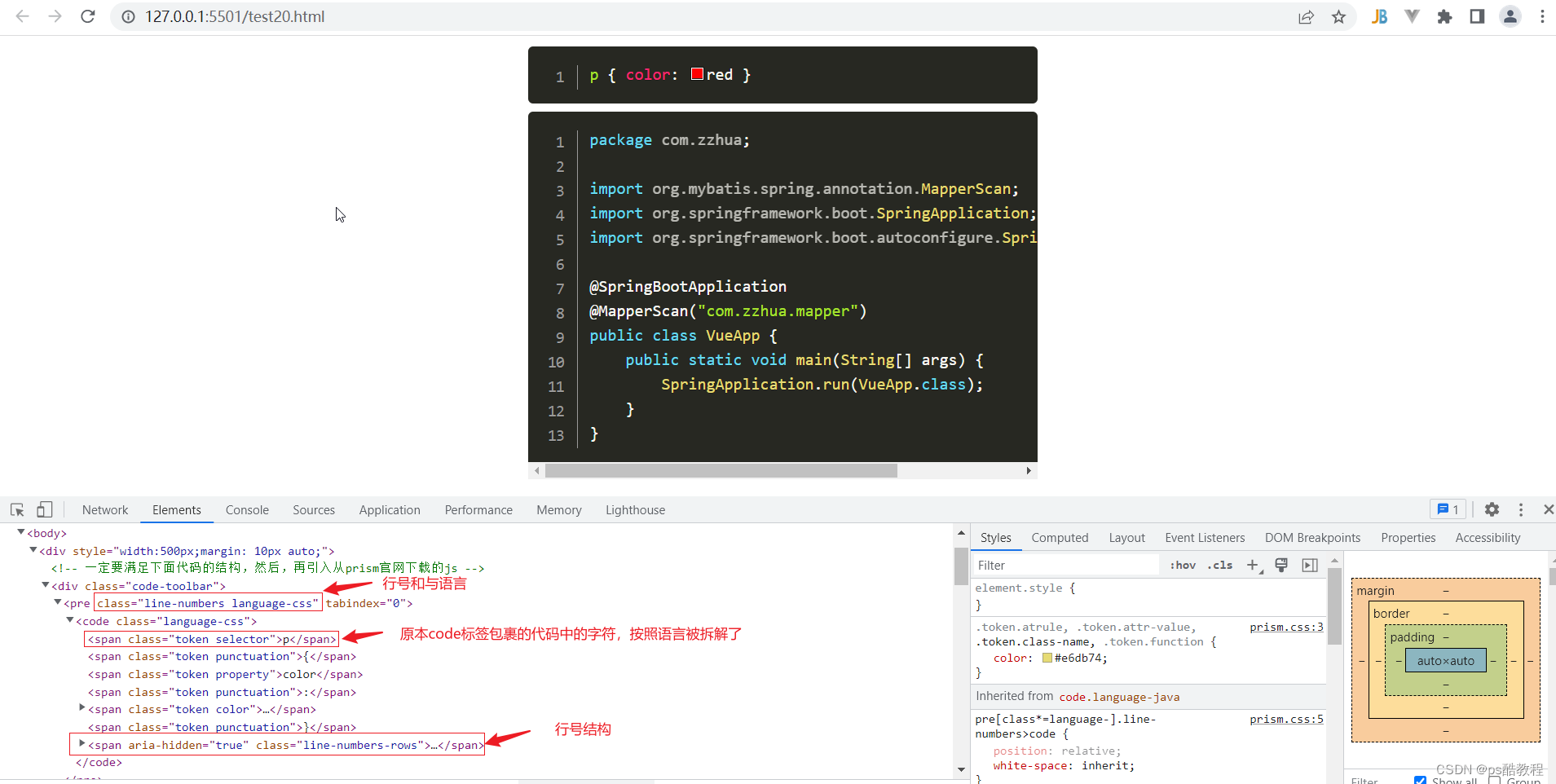Go forward in browser history
This screenshot has height=784, width=1556.
coord(55,16)
